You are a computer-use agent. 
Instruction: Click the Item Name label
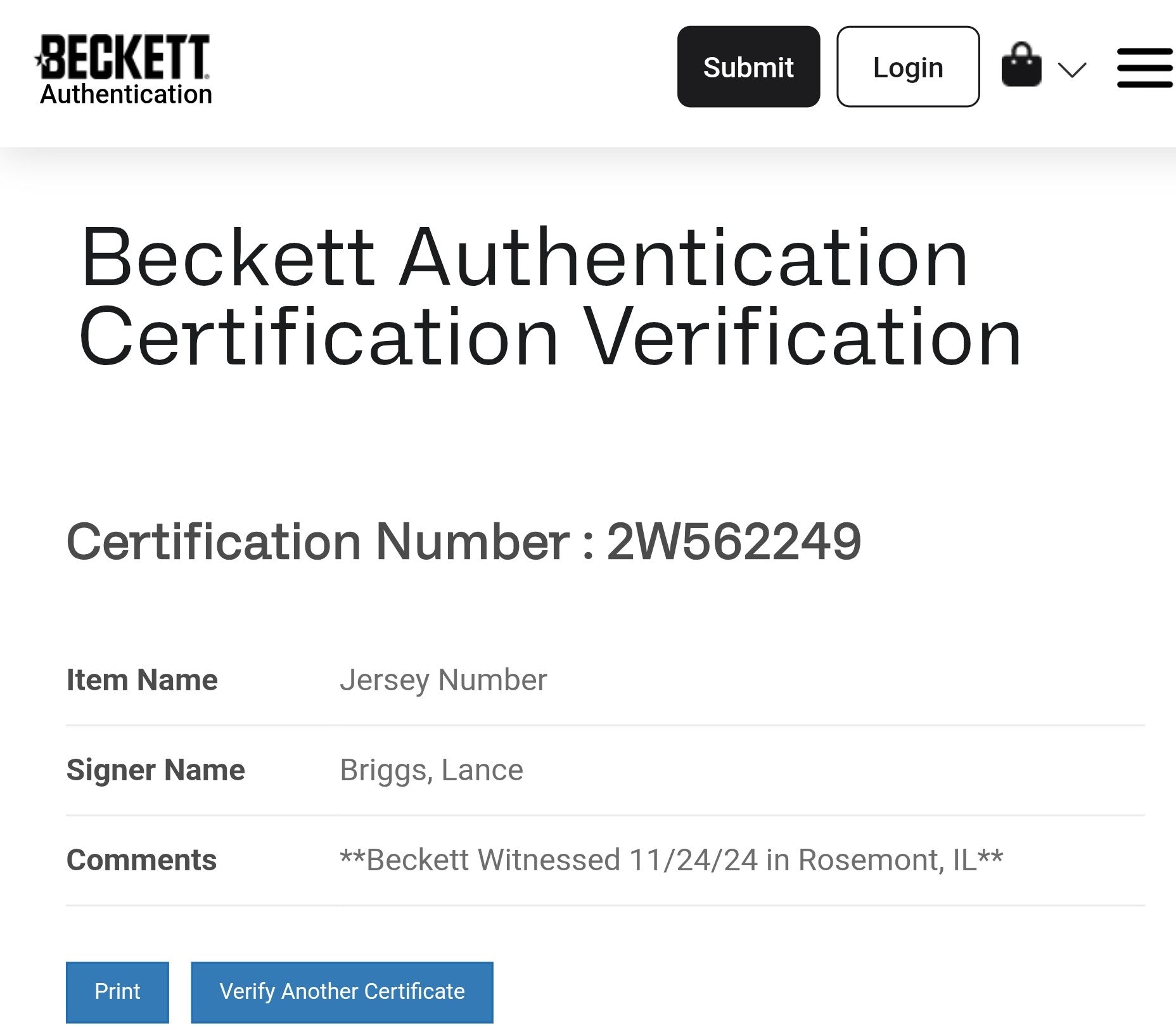point(141,679)
